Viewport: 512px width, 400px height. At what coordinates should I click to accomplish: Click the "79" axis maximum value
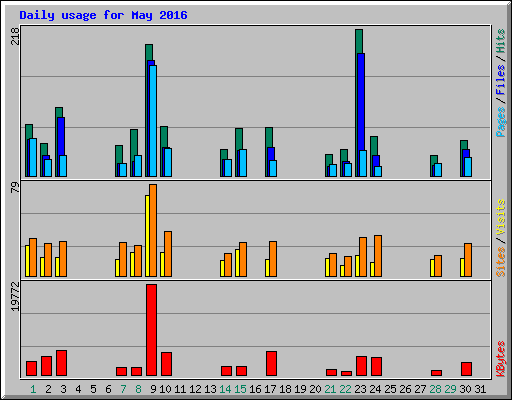(15, 187)
